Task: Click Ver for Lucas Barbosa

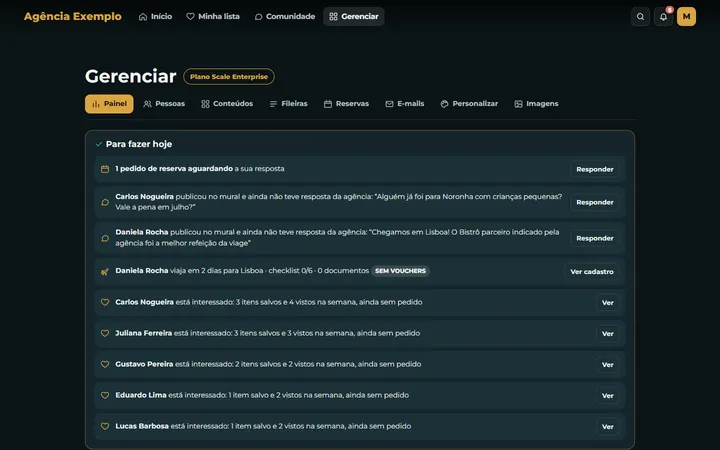Action: [608, 427]
